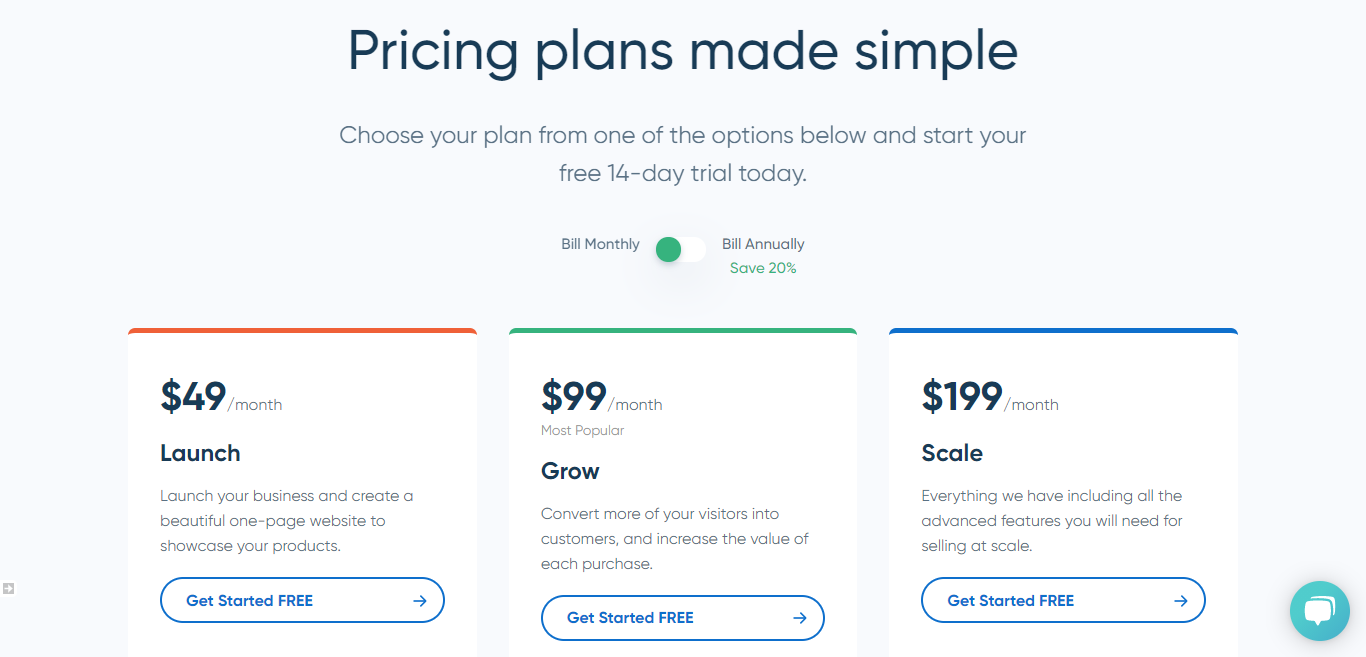Click the arrow icon in Grow plan button
This screenshot has height=657, width=1366.
(x=800, y=618)
